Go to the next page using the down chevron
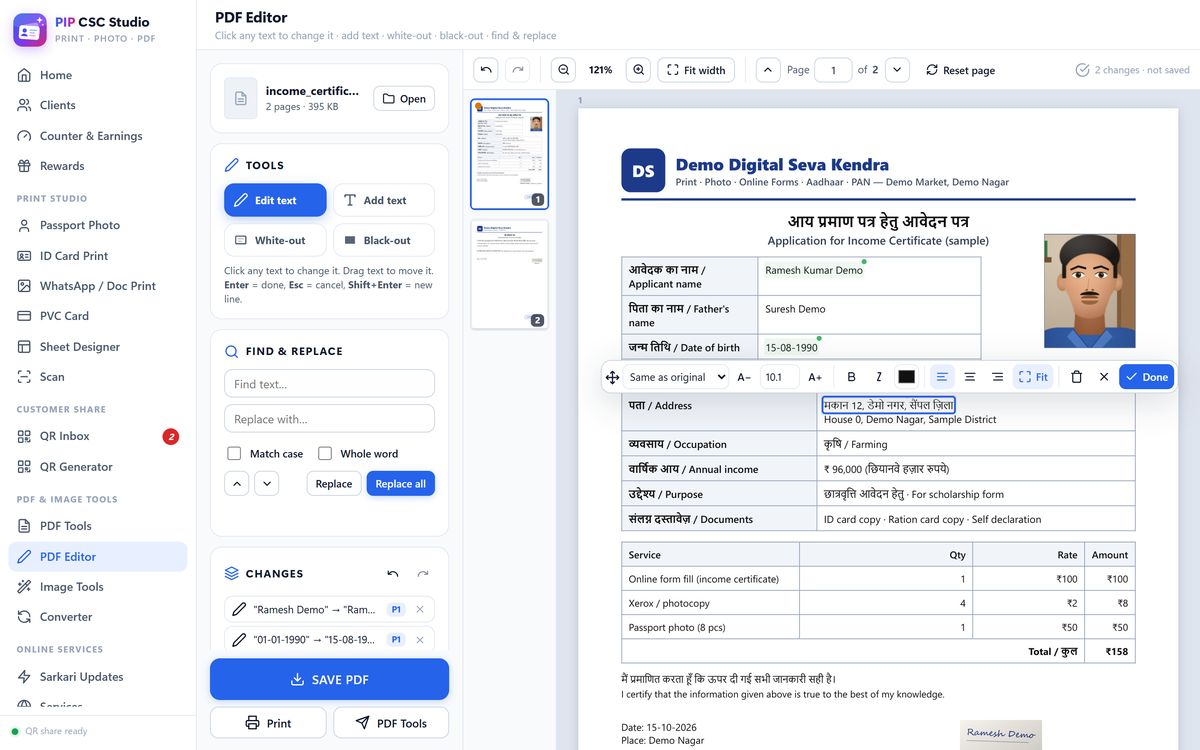The height and width of the screenshot is (750, 1200). (x=897, y=70)
